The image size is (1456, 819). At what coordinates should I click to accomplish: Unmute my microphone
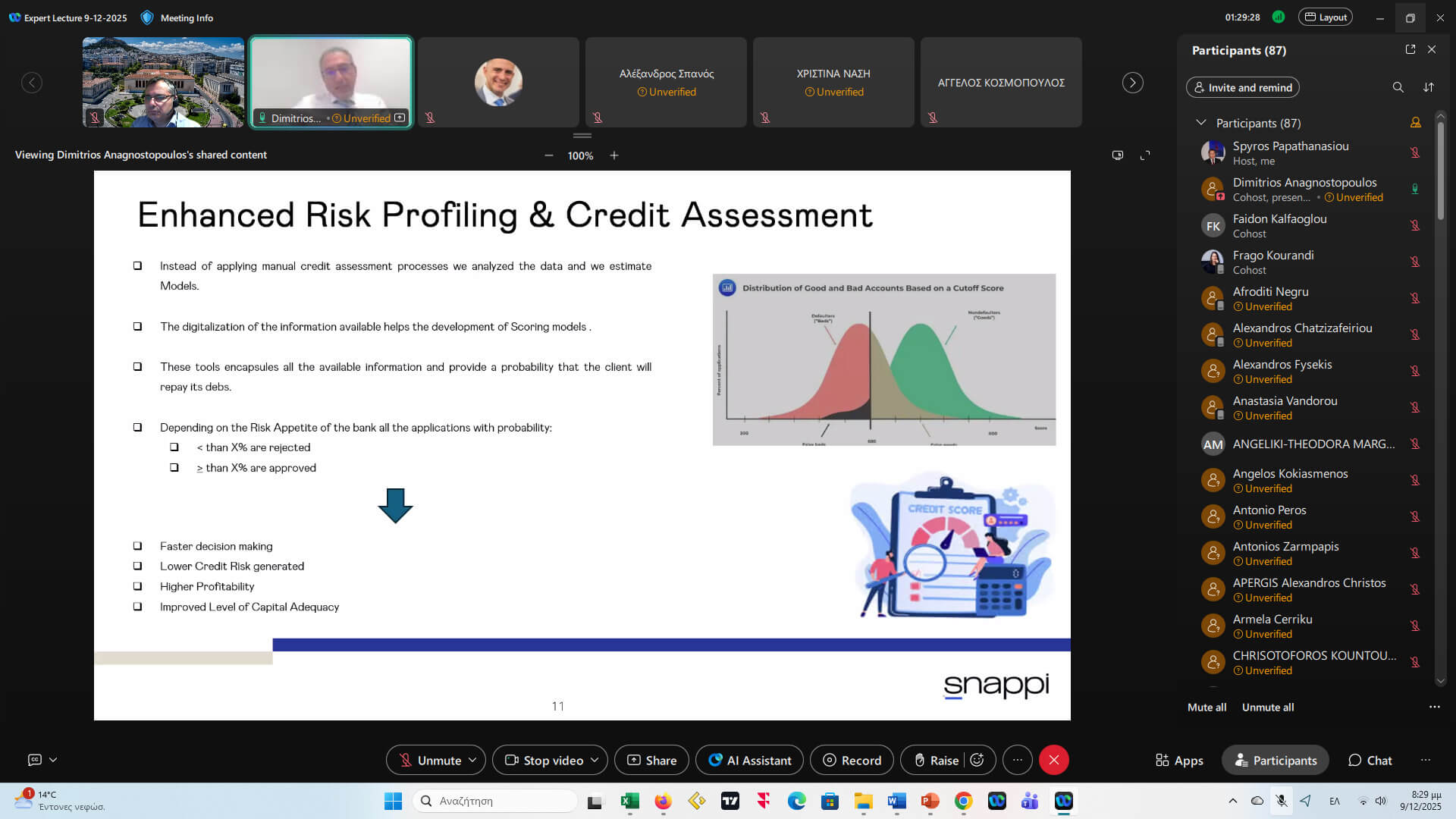click(x=430, y=760)
